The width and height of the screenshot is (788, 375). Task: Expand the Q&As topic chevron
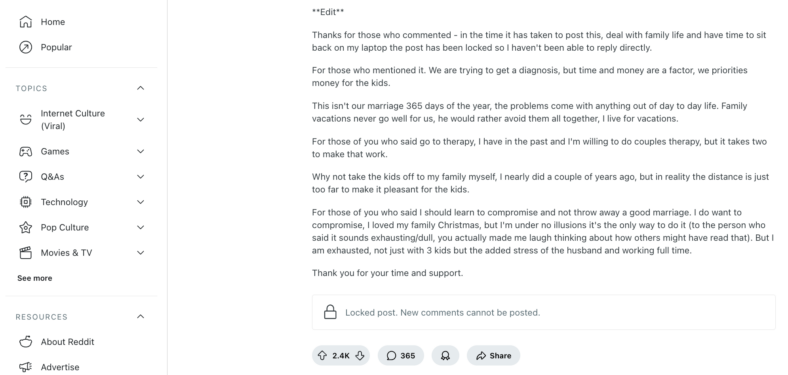pos(141,176)
